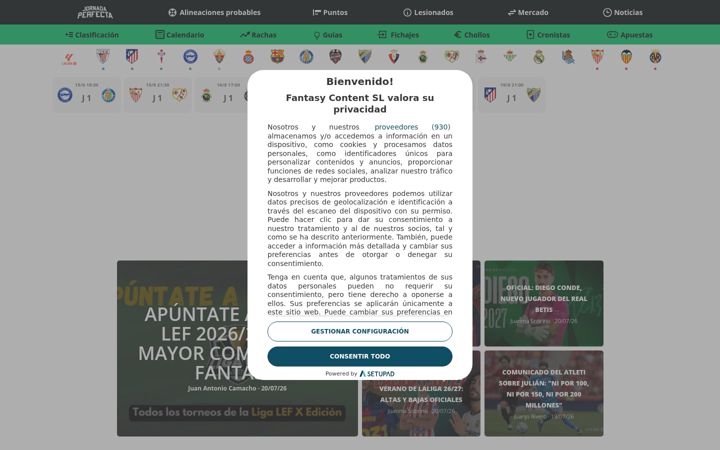Switch to the Clasificación tab
The width and height of the screenshot is (720, 450).
pyautogui.click(x=92, y=35)
